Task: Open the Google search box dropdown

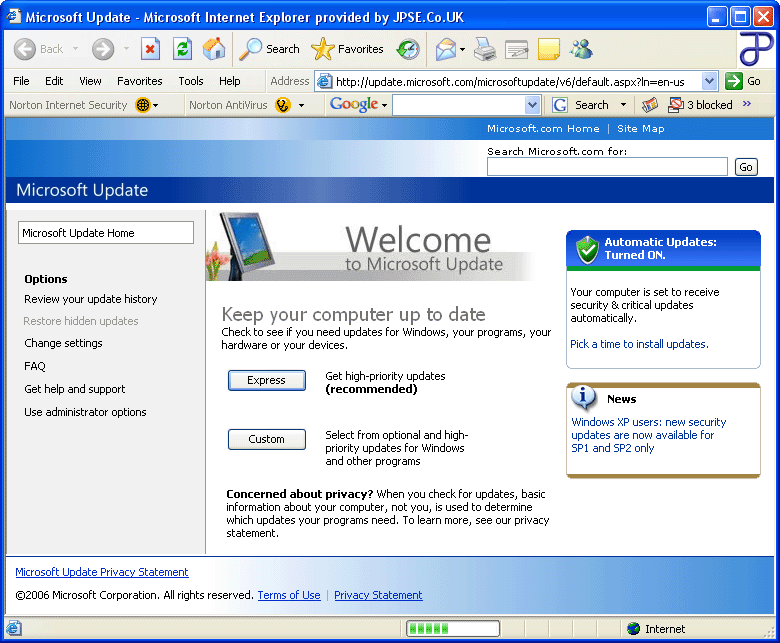Action: (x=532, y=105)
